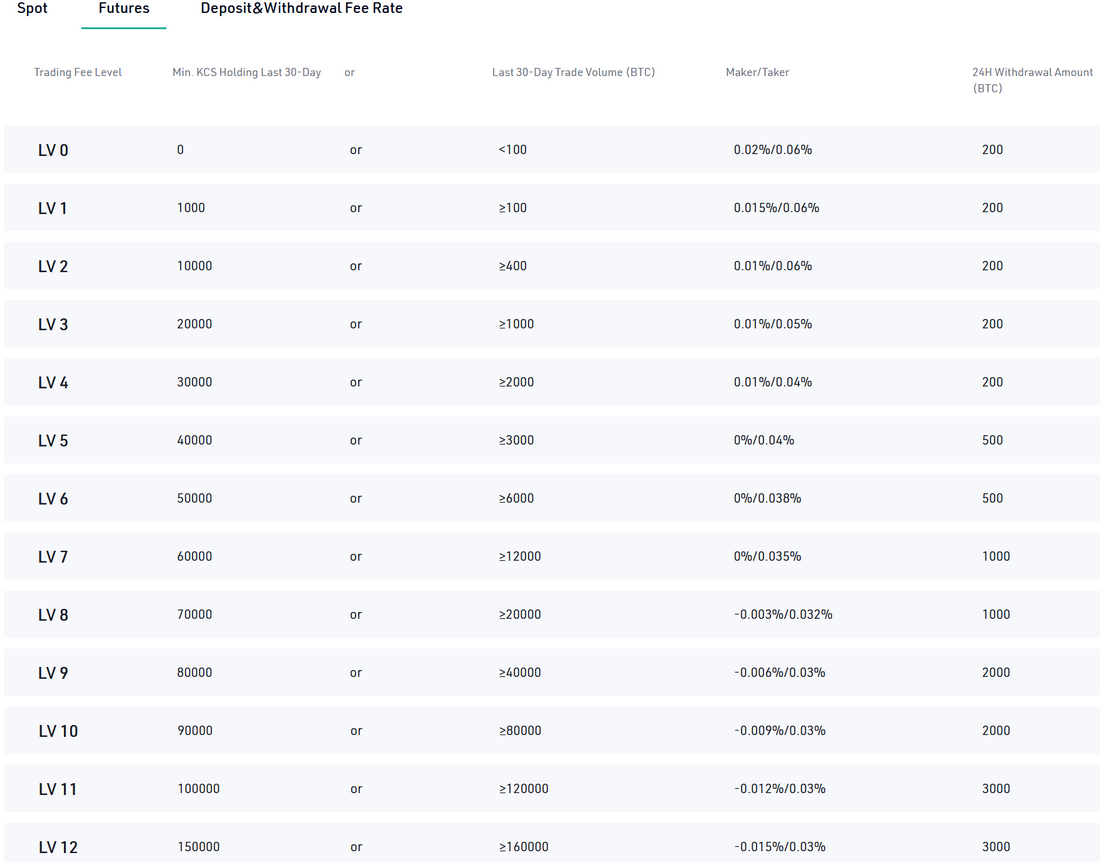The image size is (1100, 862).
Task: Click the 40000 KCS holding in LV 5
Action: (194, 440)
